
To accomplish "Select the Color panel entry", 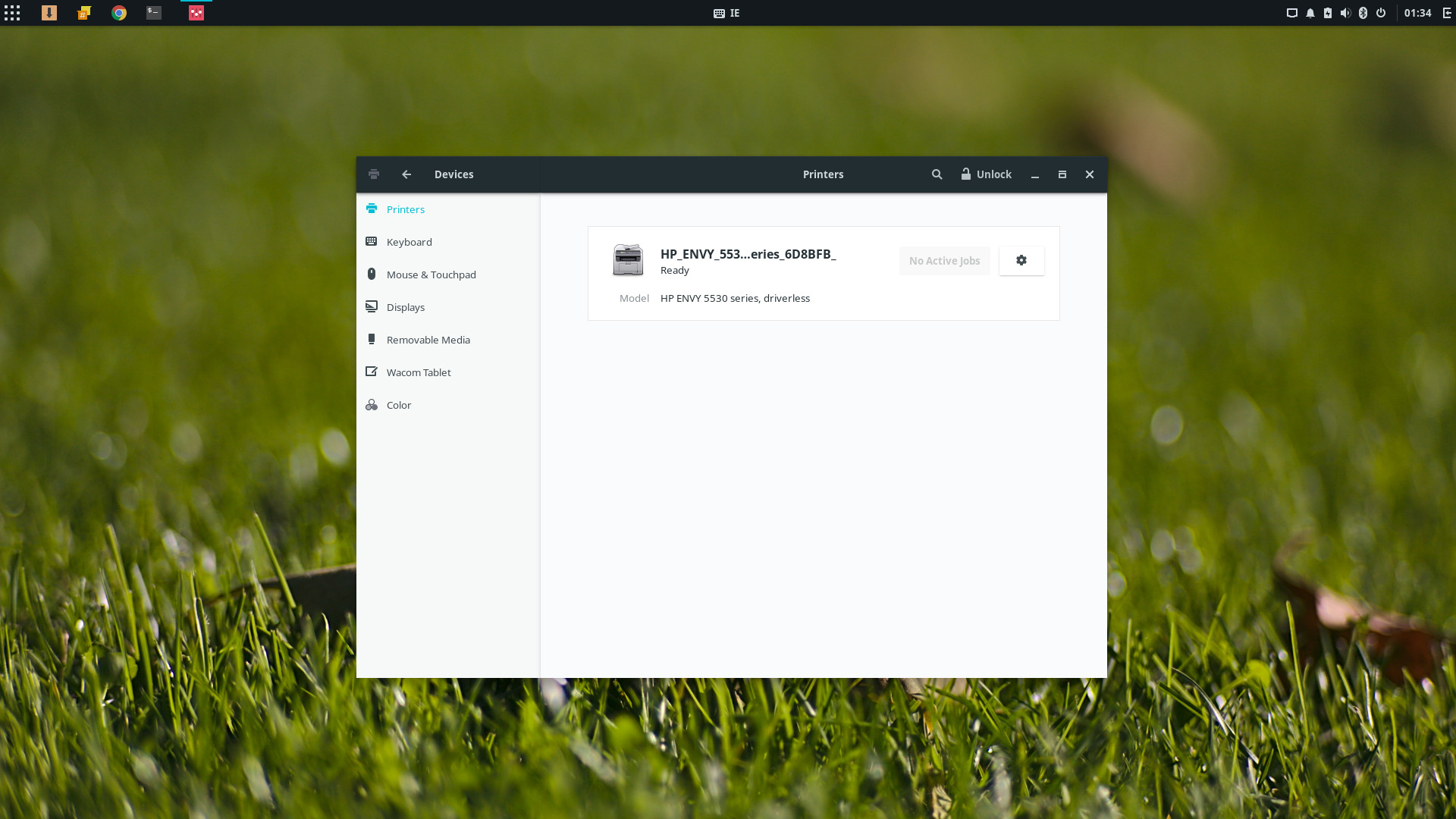I will pos(398,405).
